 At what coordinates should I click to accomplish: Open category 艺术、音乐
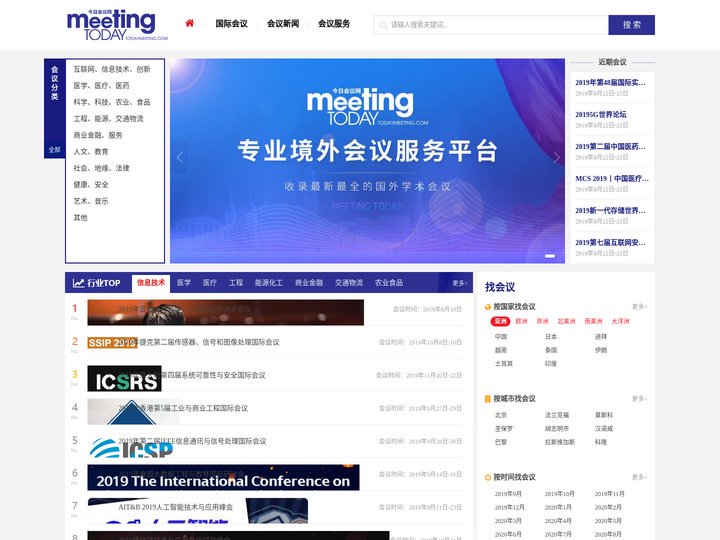coord(91,201)
